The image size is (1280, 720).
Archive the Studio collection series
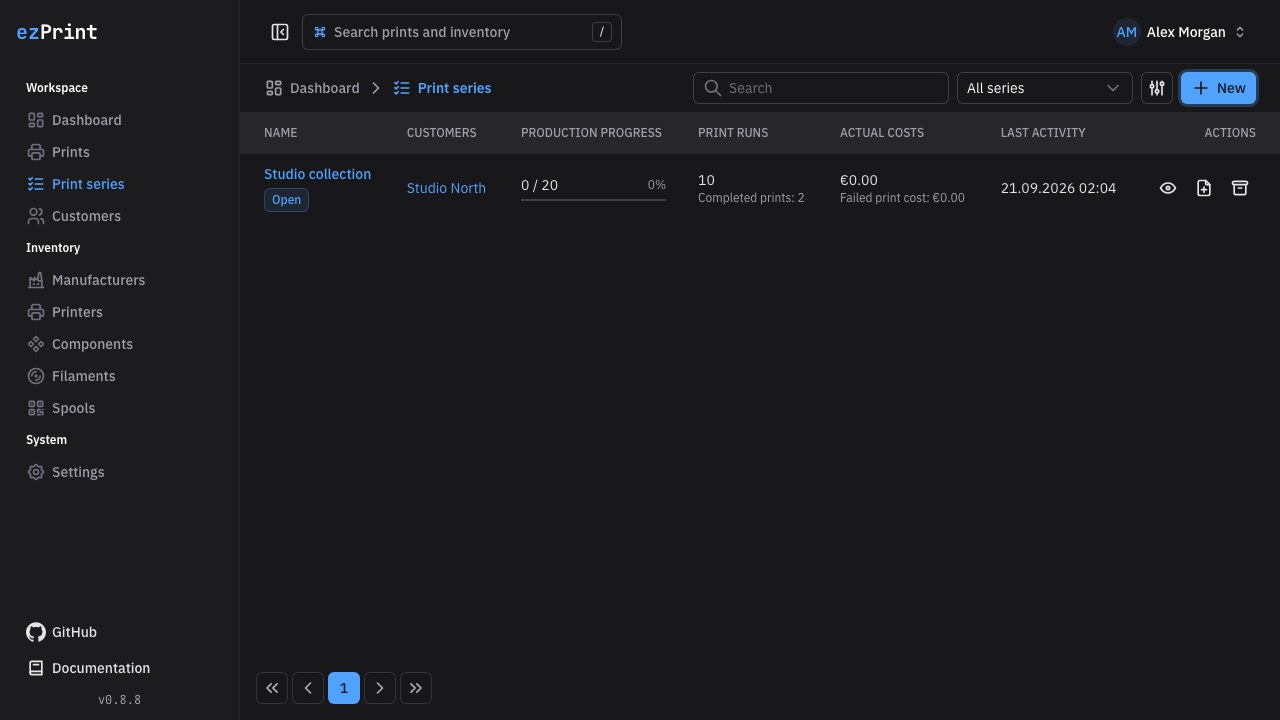pyautogui.click(x=1240, y=188)
